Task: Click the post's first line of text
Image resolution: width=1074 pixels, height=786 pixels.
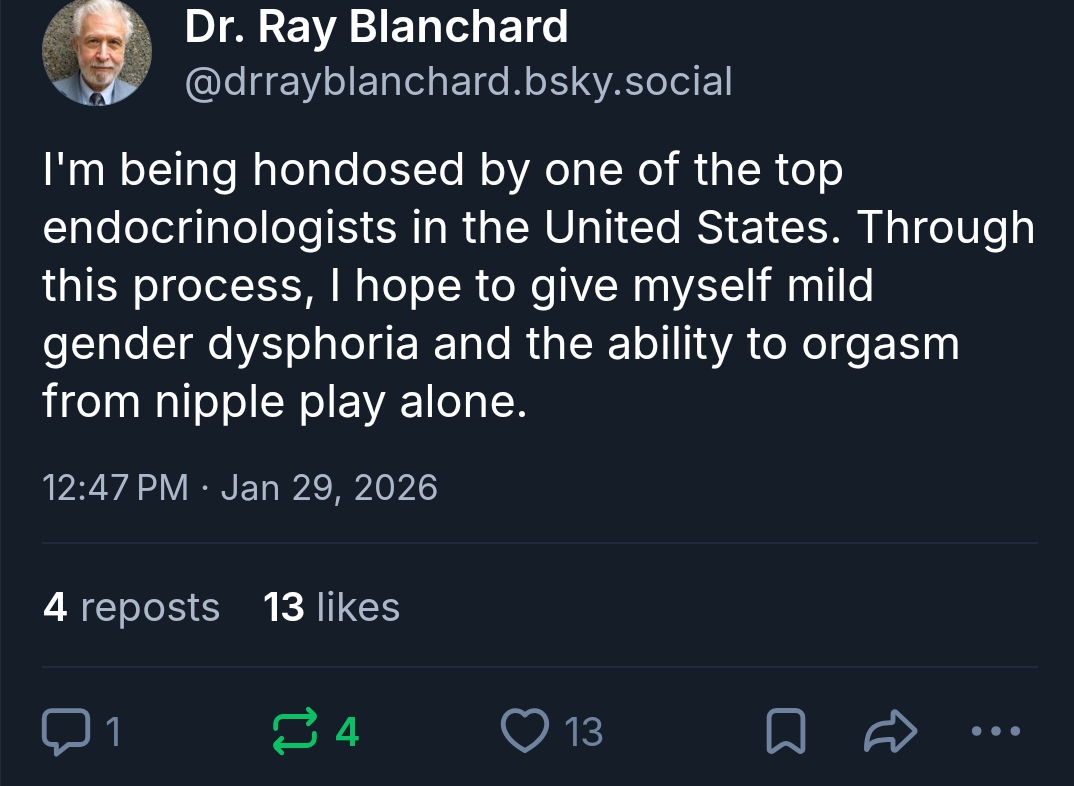Action: pyautogui.click(x=442, y=171)
